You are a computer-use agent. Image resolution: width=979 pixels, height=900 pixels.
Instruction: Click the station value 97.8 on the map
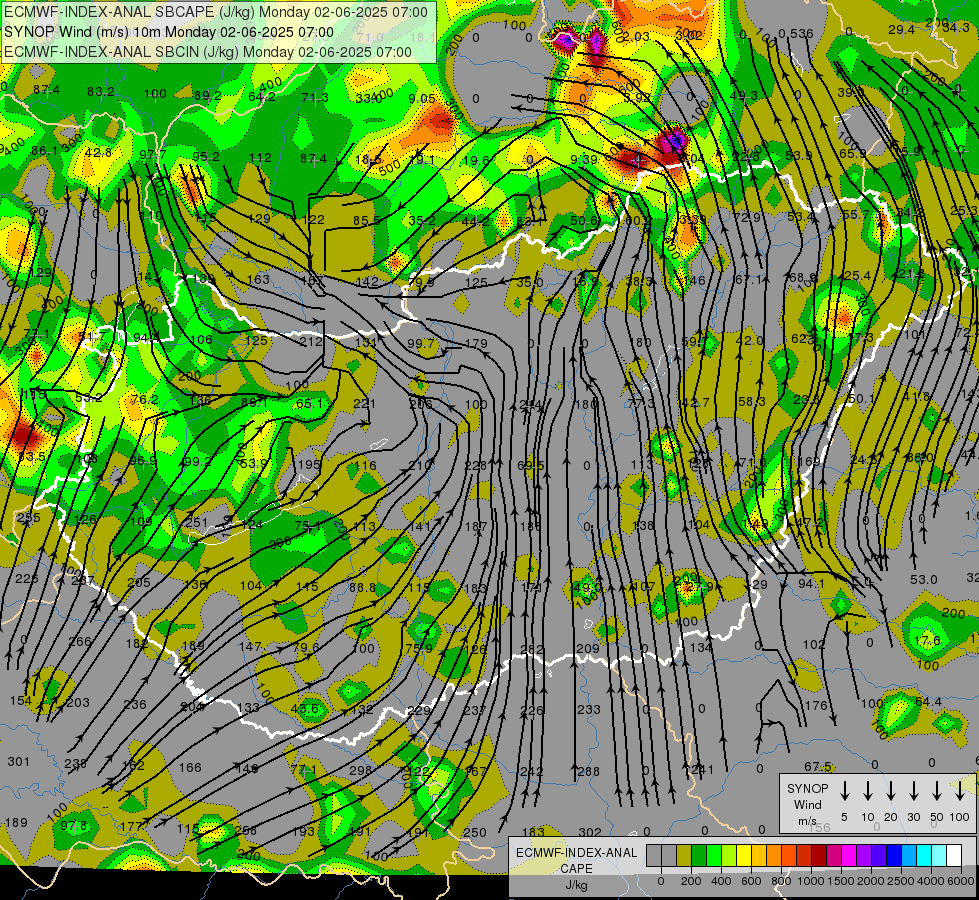click(74, 826)
